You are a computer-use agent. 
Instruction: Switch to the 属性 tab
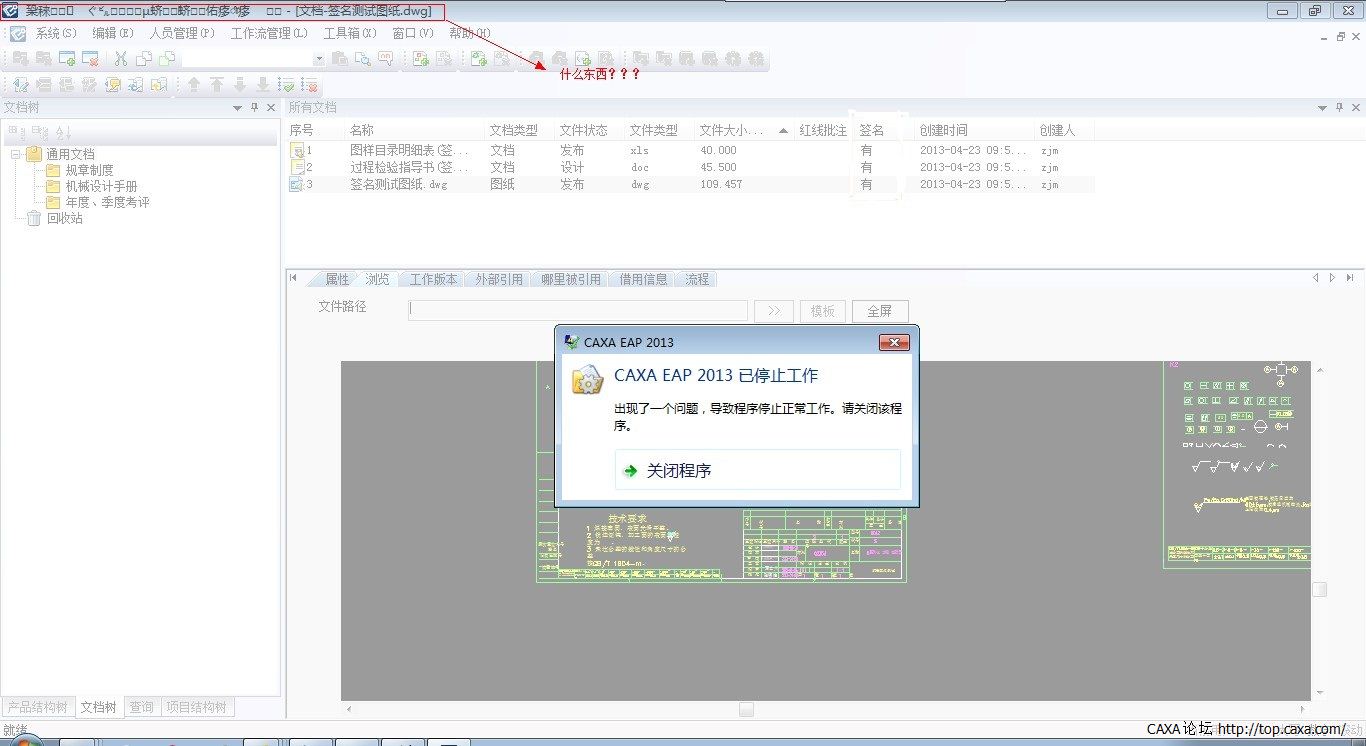[x=337, y=279]
